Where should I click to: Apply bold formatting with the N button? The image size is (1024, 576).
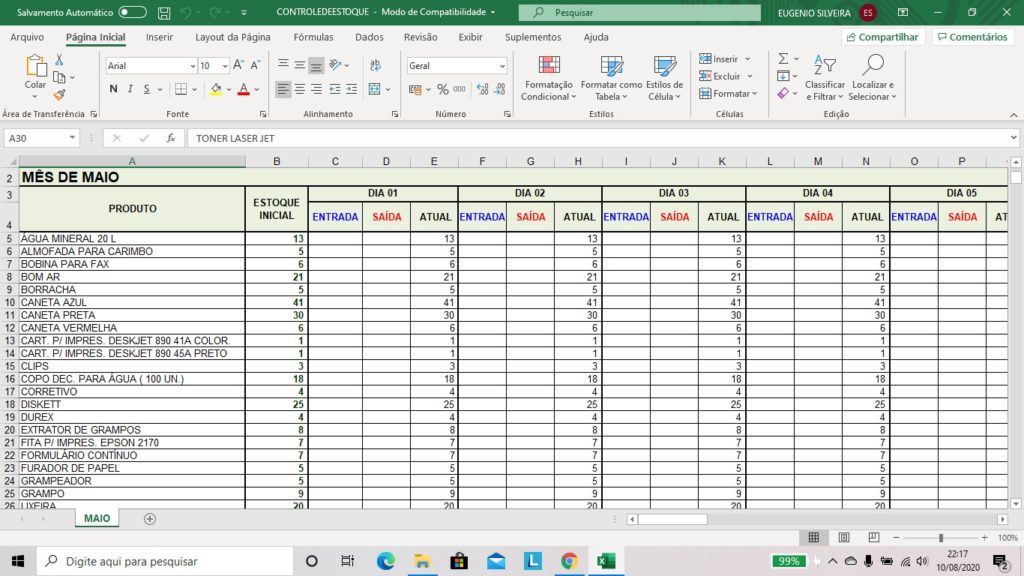tap(114, 89)
